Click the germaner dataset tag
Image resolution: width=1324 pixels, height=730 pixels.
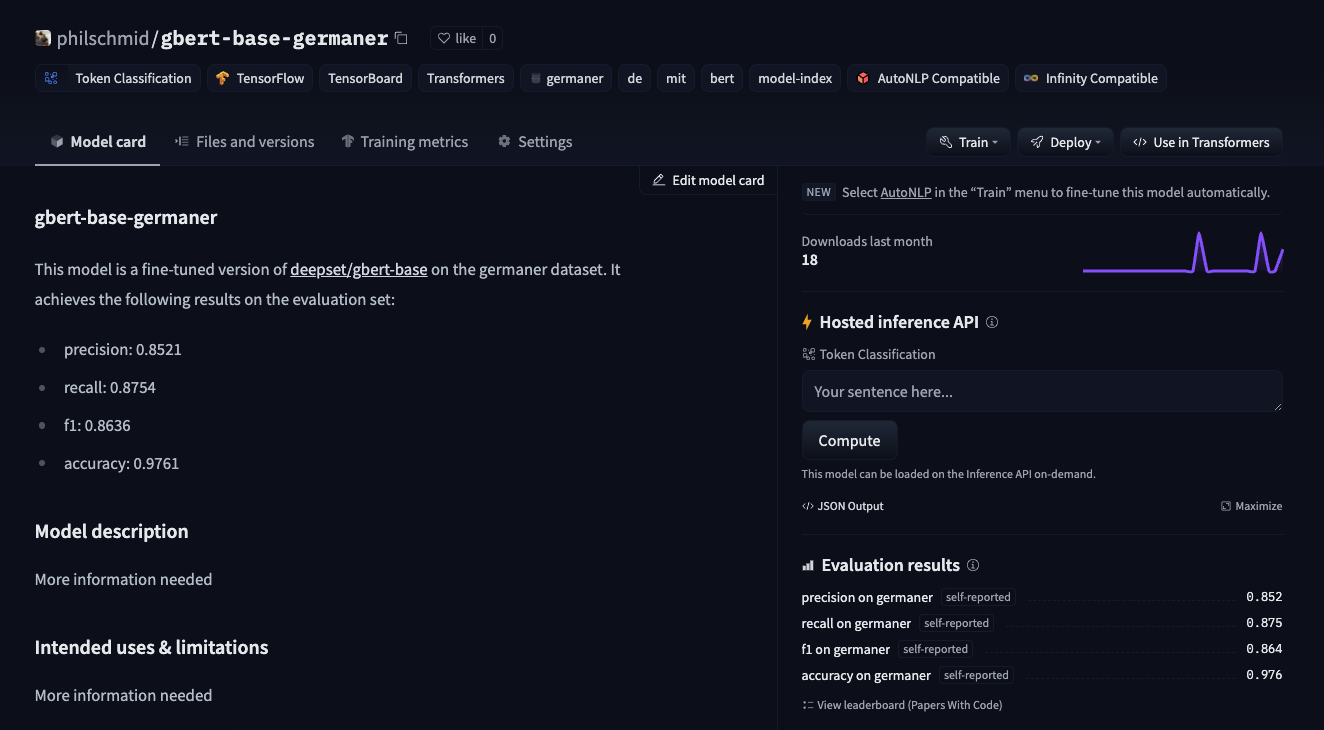pyautogui.click(x=566, y=78)
